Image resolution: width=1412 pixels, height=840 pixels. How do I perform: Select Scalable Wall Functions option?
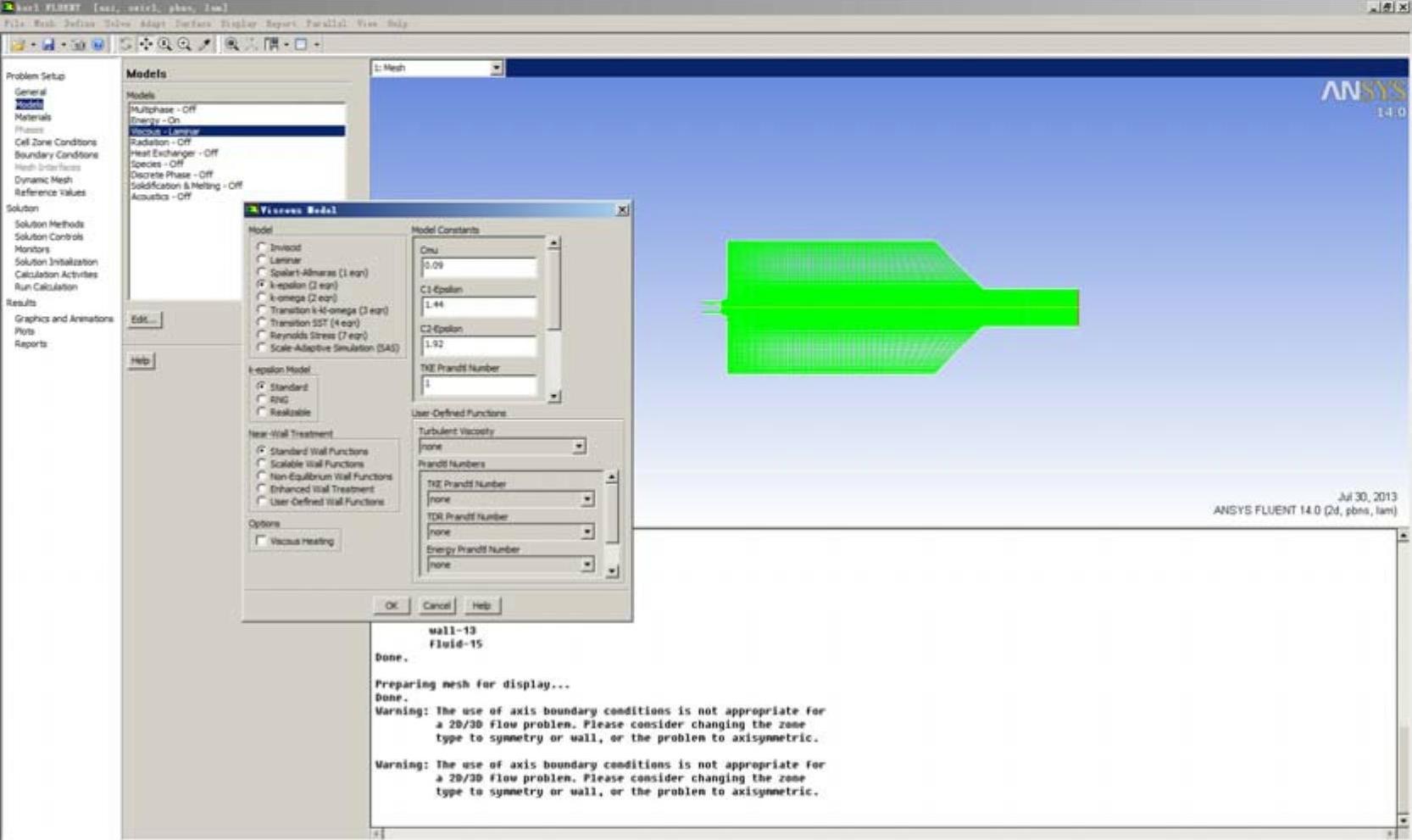261,464
